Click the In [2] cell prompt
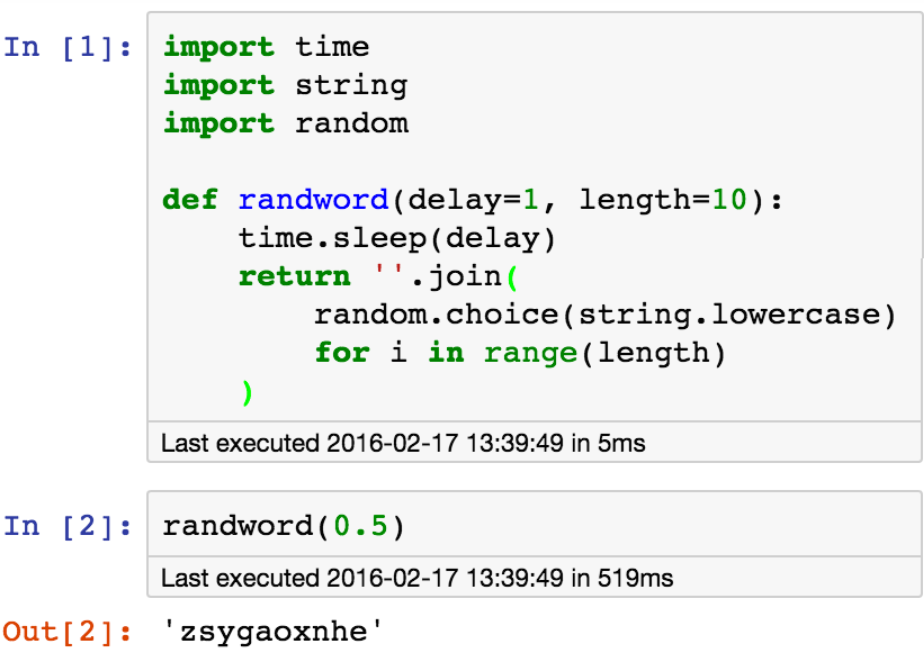The height and width of the screenshot is (660, 924). [68, 527]
